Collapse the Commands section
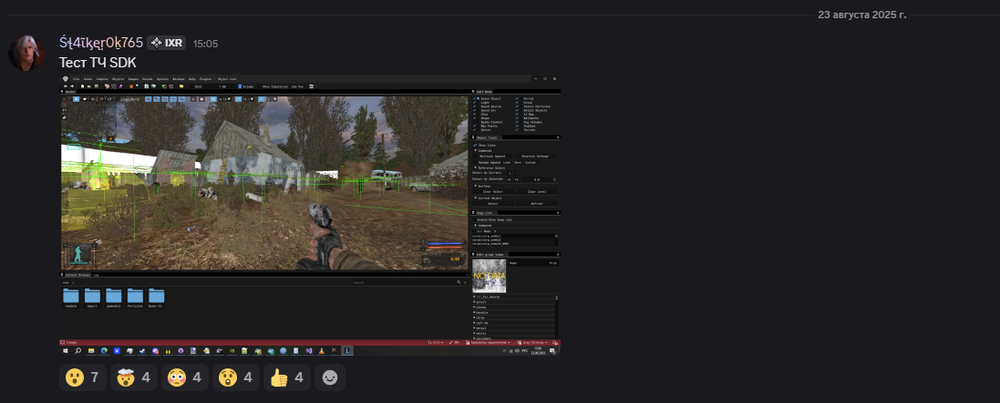 point(475,151)
